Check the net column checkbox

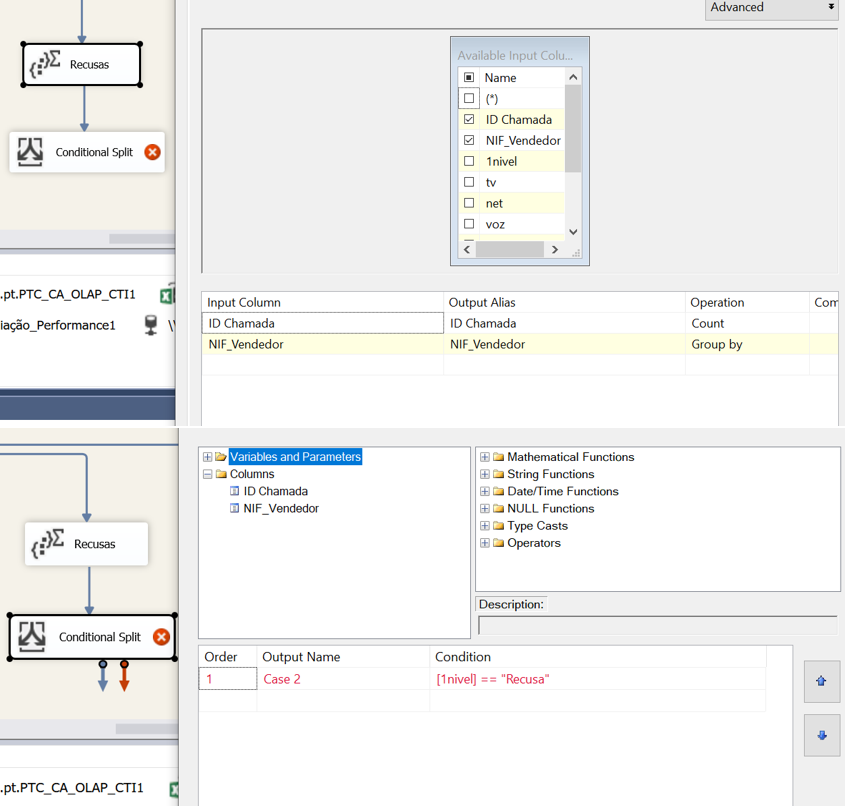click(469, 203)
